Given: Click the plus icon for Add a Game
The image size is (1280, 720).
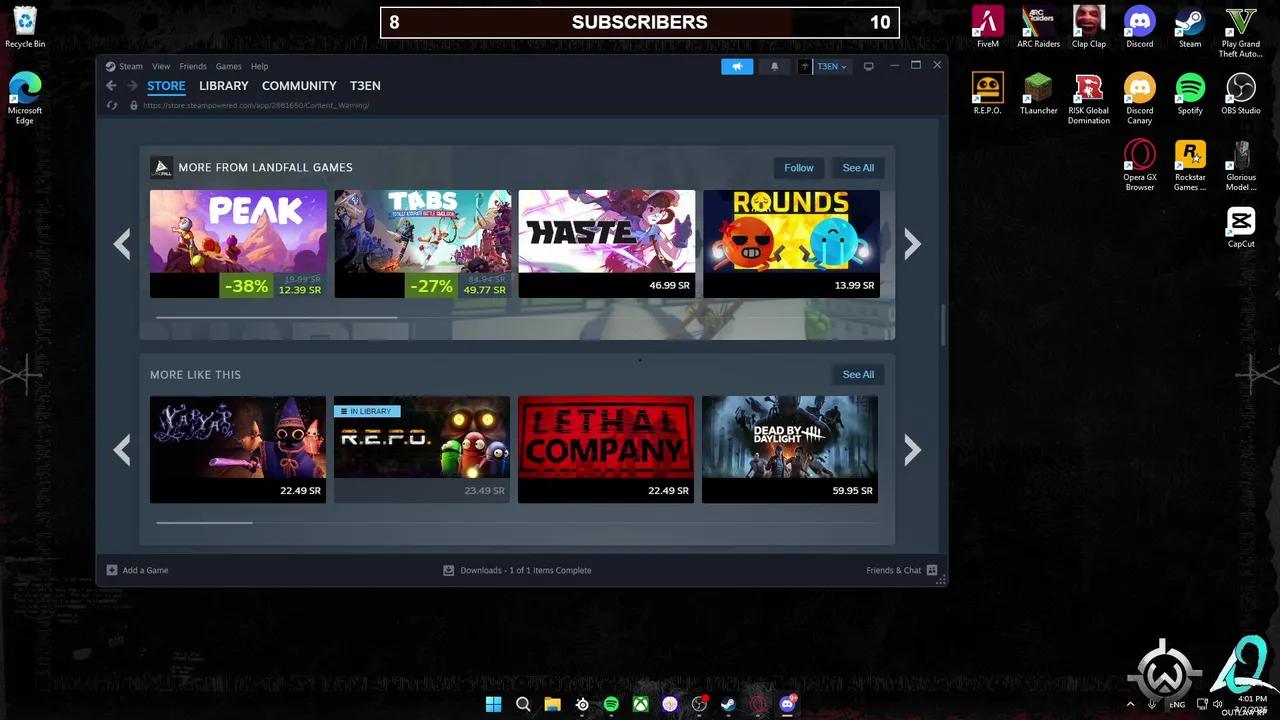Looking at the screenshot, I should click(x=112, y=570).
